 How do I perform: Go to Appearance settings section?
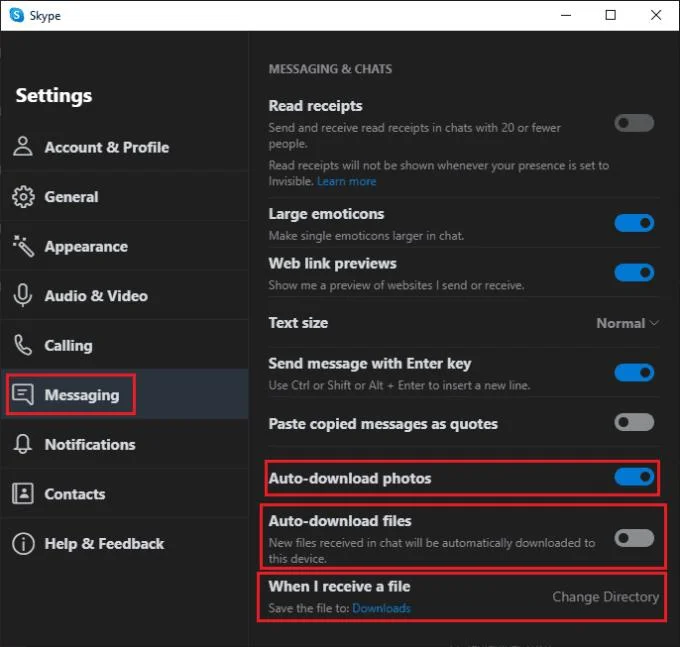coord(125,246)
